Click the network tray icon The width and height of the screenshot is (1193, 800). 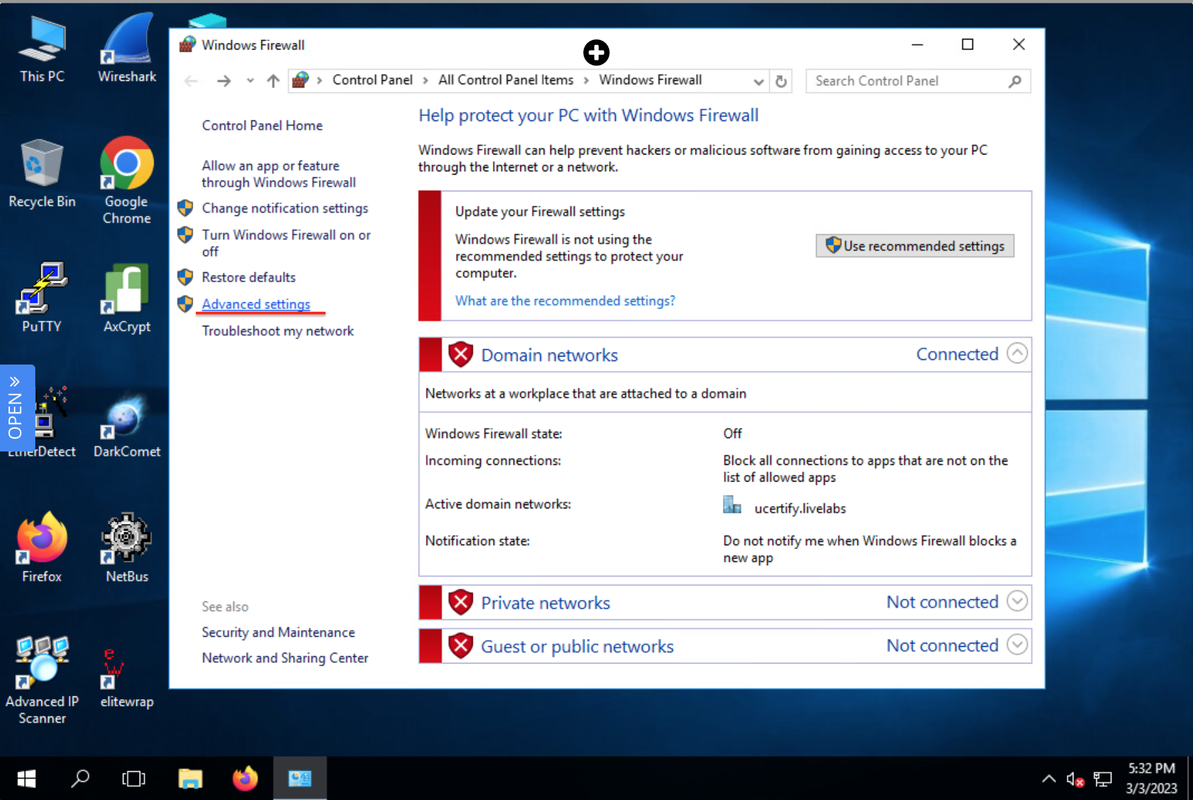pyautogui.click(x=1102, y=779)
